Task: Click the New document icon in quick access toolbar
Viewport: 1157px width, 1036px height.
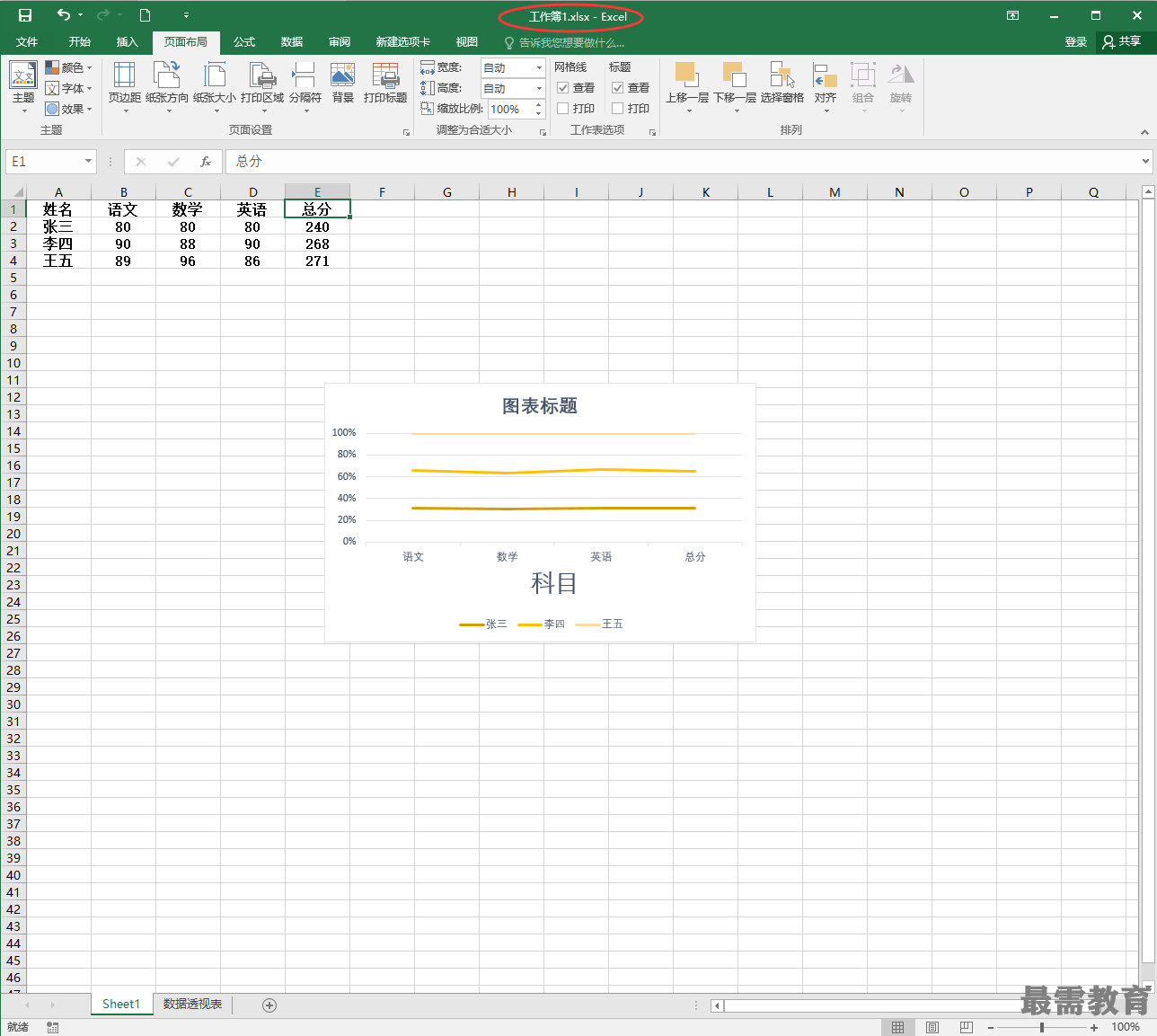Action: pos(145,15)
